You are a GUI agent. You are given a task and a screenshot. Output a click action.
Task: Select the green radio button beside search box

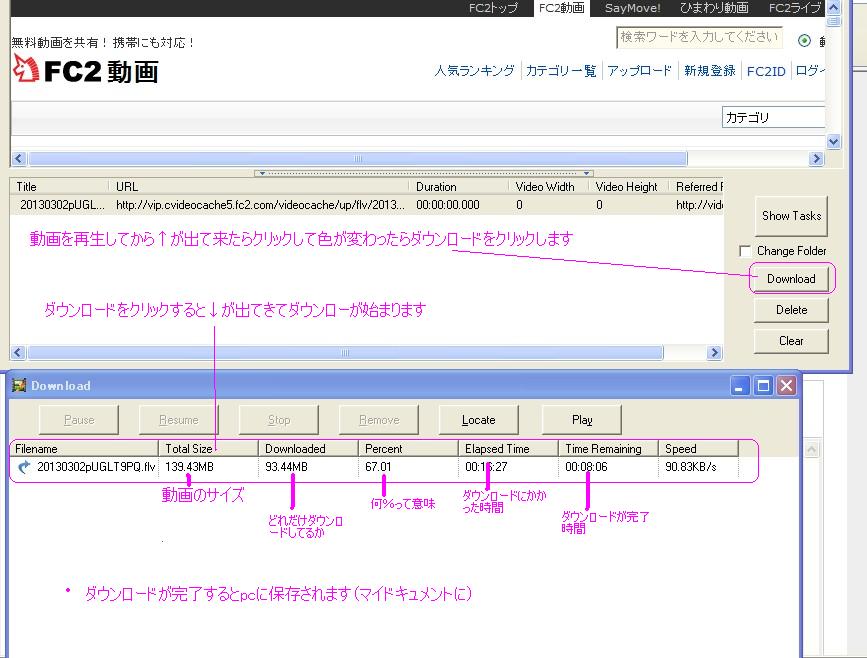pos(805,40)
